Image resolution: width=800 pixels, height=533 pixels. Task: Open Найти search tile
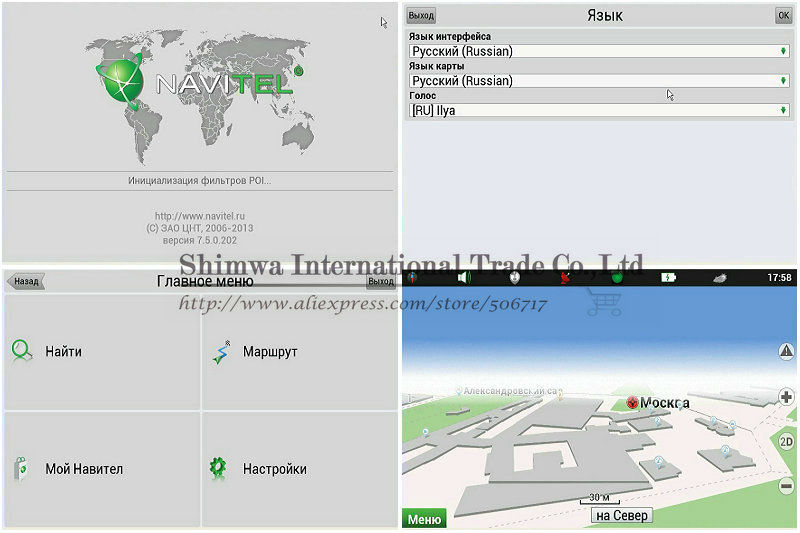102,352
